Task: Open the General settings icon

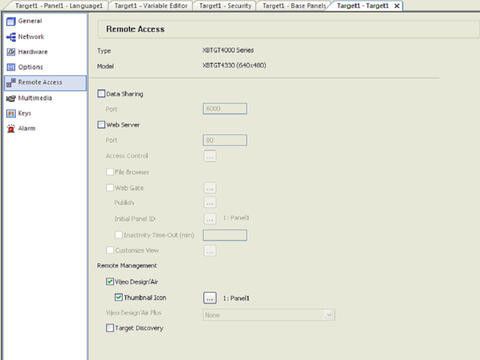Action: coord(11,21)
